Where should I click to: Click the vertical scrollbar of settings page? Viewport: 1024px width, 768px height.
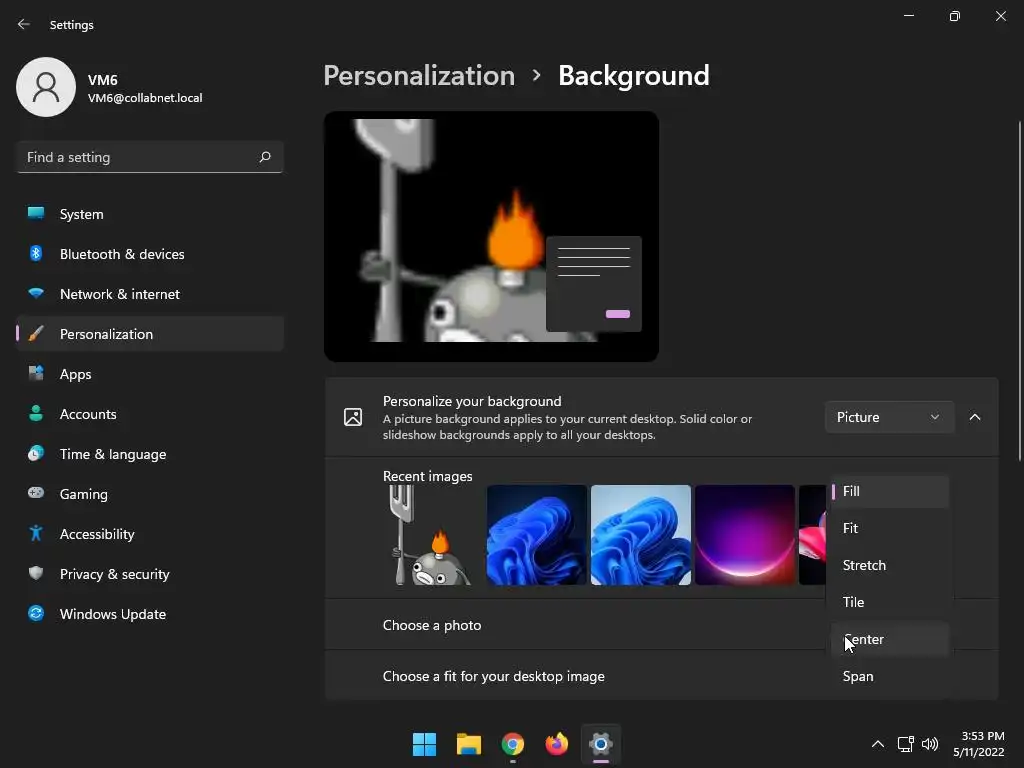coord(1019,291)
